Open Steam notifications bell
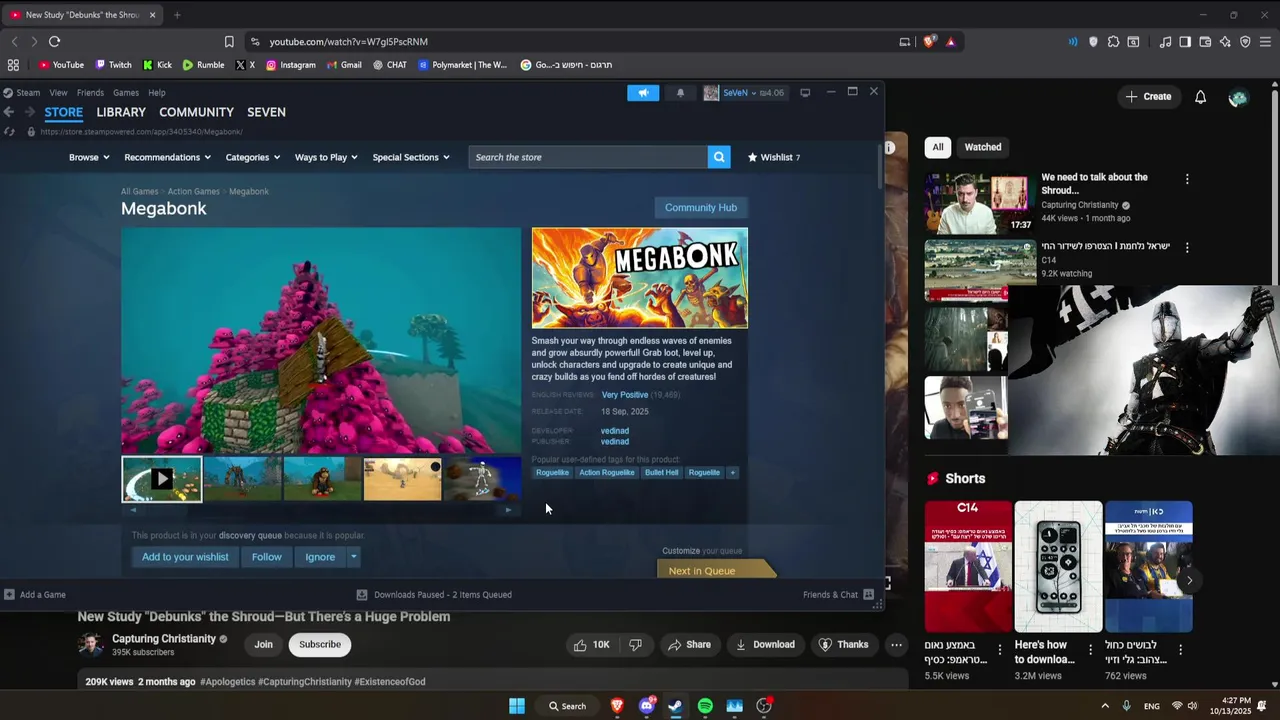The image size is (1280, 720). (680, 92)
